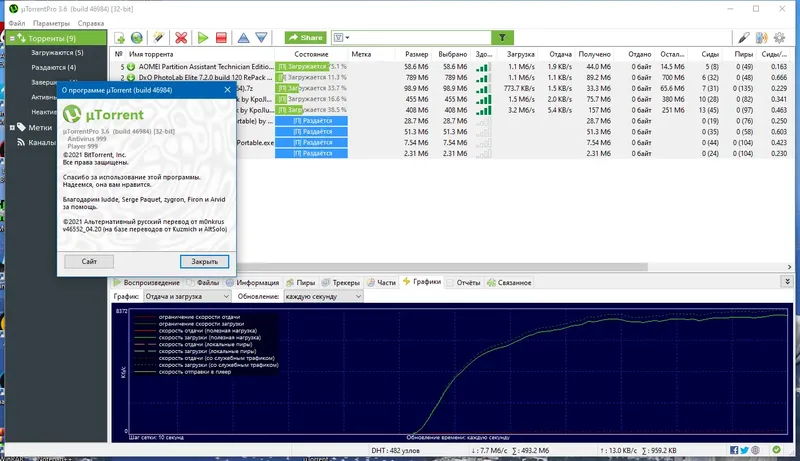800x461 pixels.
Task: Switch to the Информация tab
Action: (x=253, y=283)
